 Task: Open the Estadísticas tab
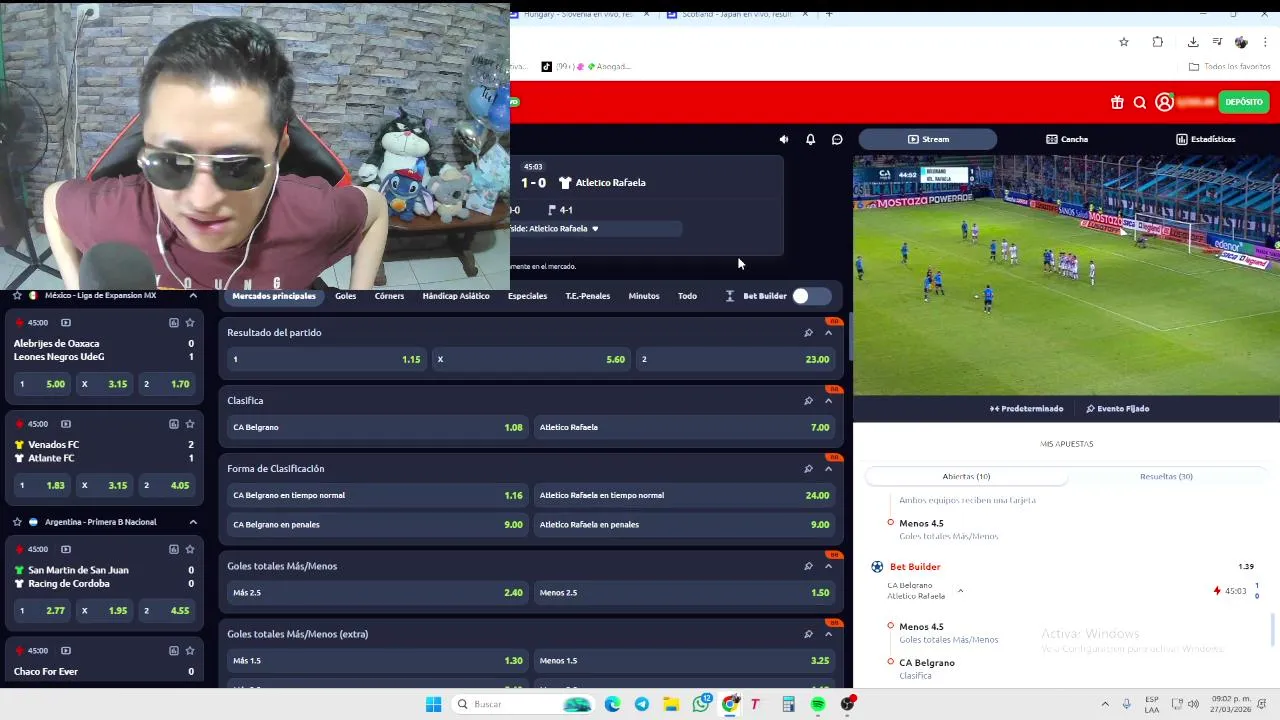(x=1206, y=139)
